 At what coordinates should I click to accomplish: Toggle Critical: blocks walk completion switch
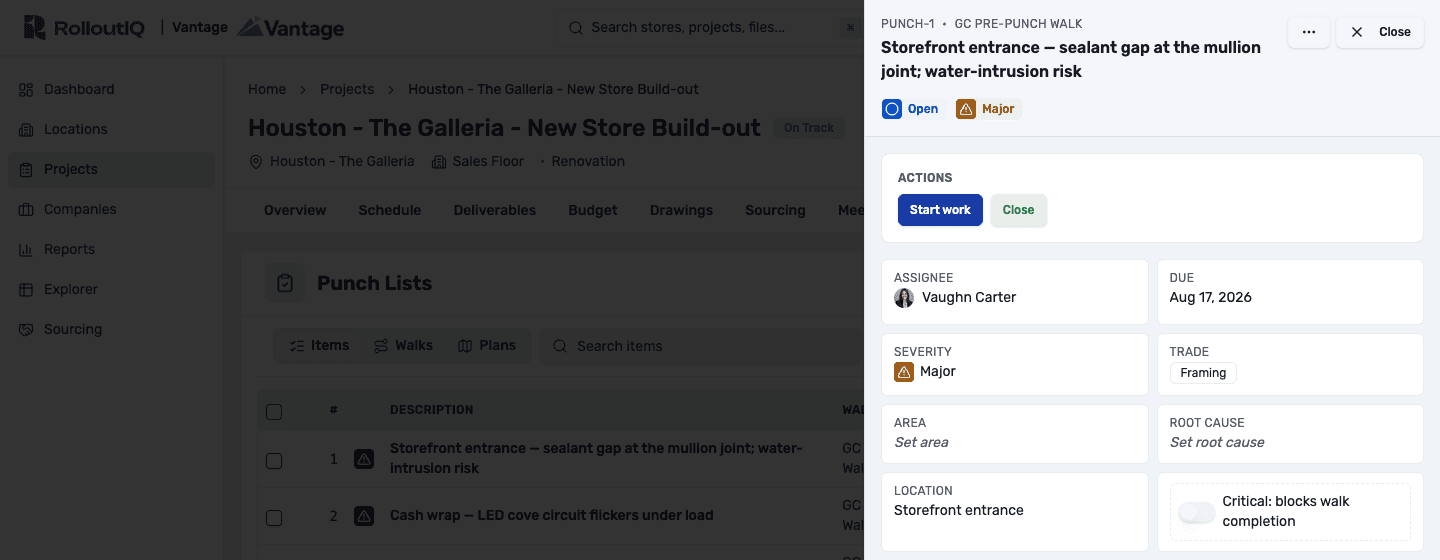(x=1196, y=512)
